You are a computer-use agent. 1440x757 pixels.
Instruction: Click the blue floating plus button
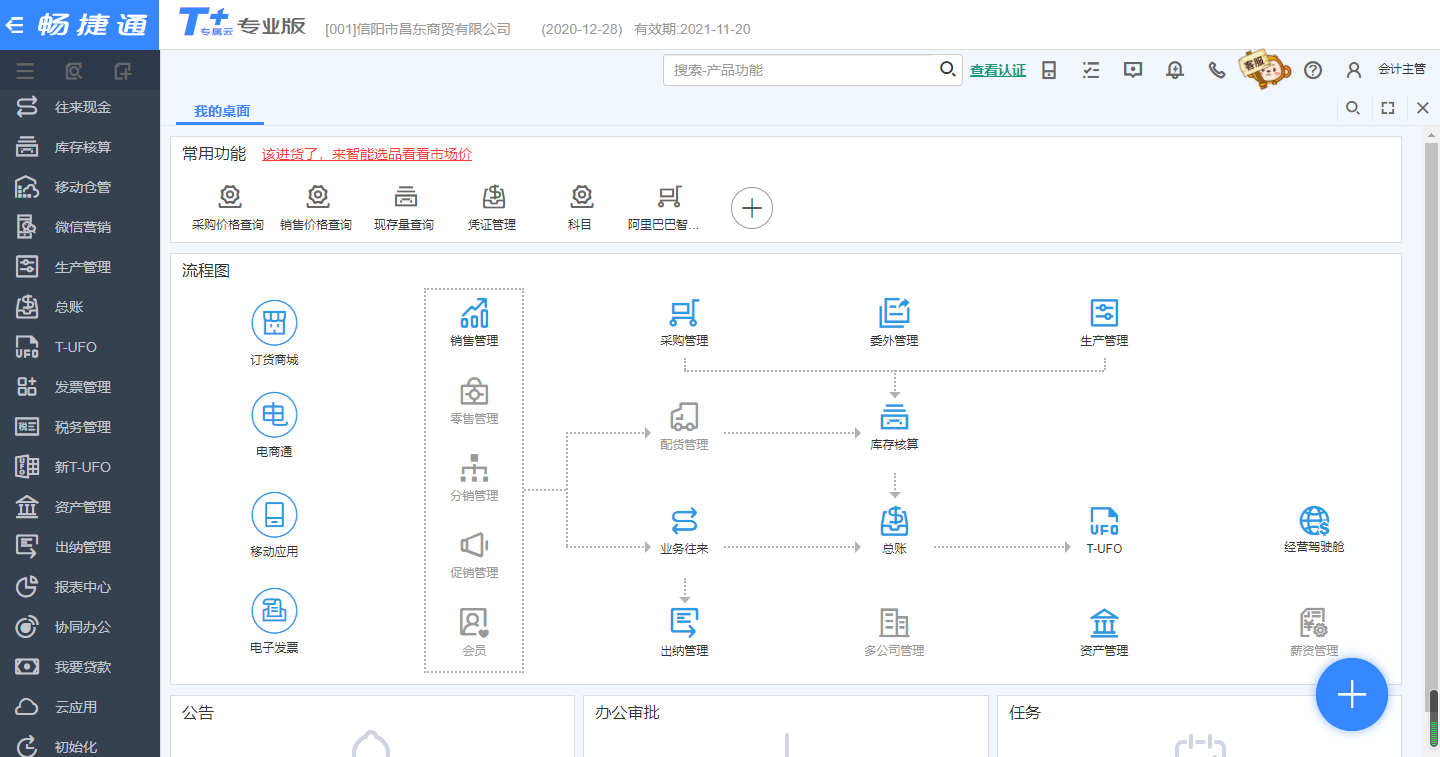pos(1352,695)
